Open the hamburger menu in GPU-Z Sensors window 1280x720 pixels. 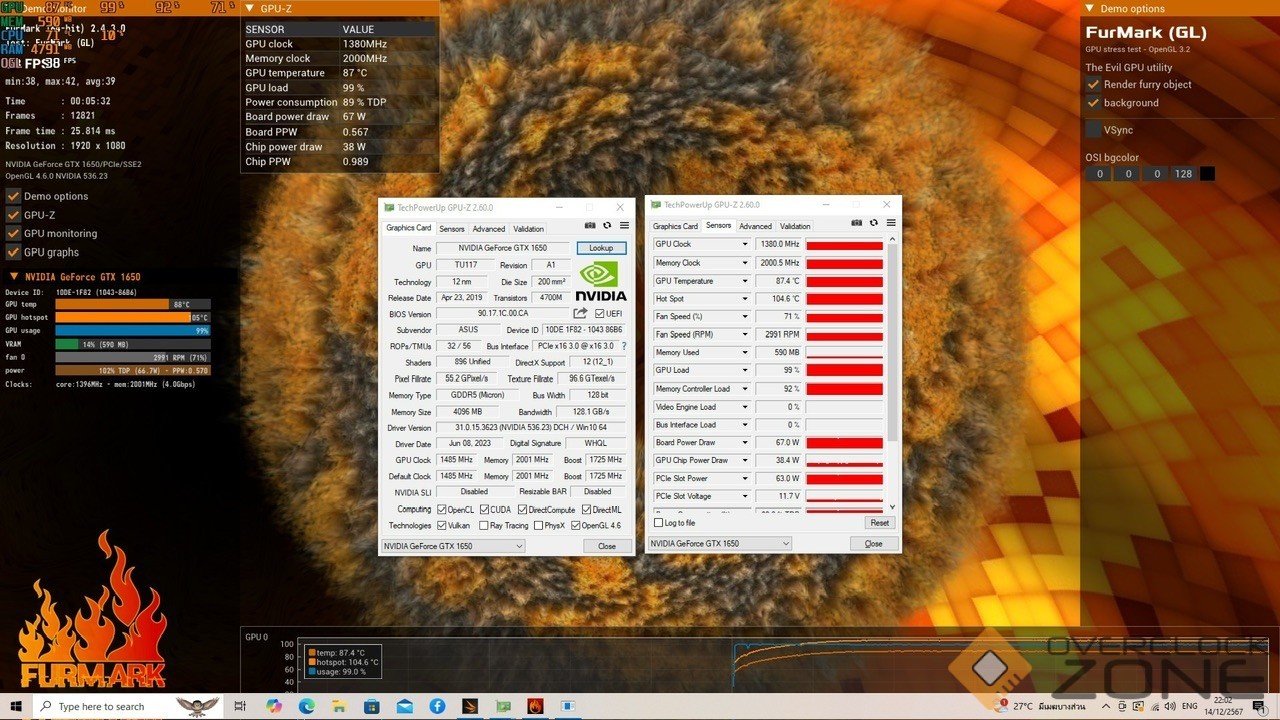point(891,223)
